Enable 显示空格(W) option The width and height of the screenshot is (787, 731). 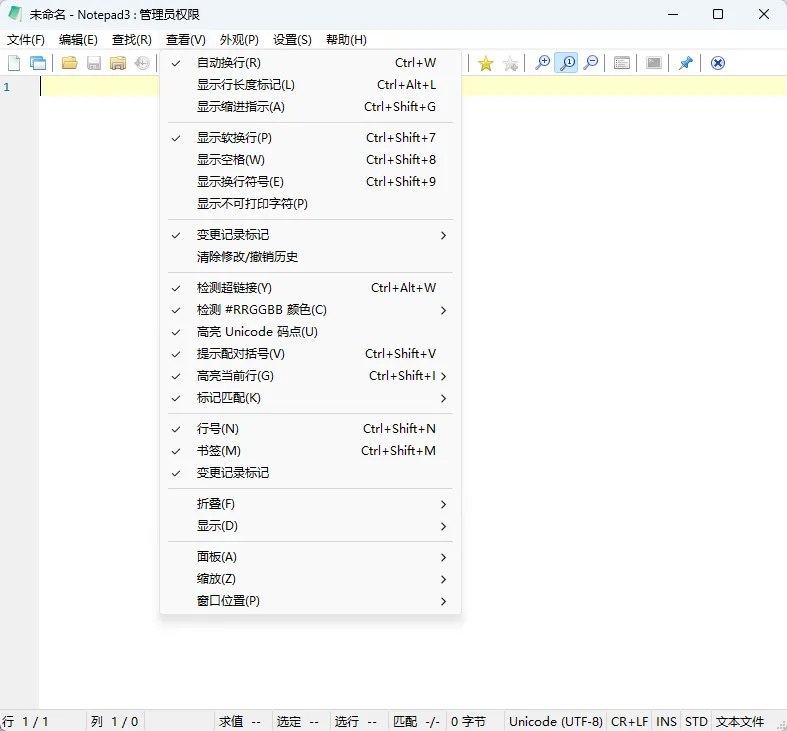310,160
